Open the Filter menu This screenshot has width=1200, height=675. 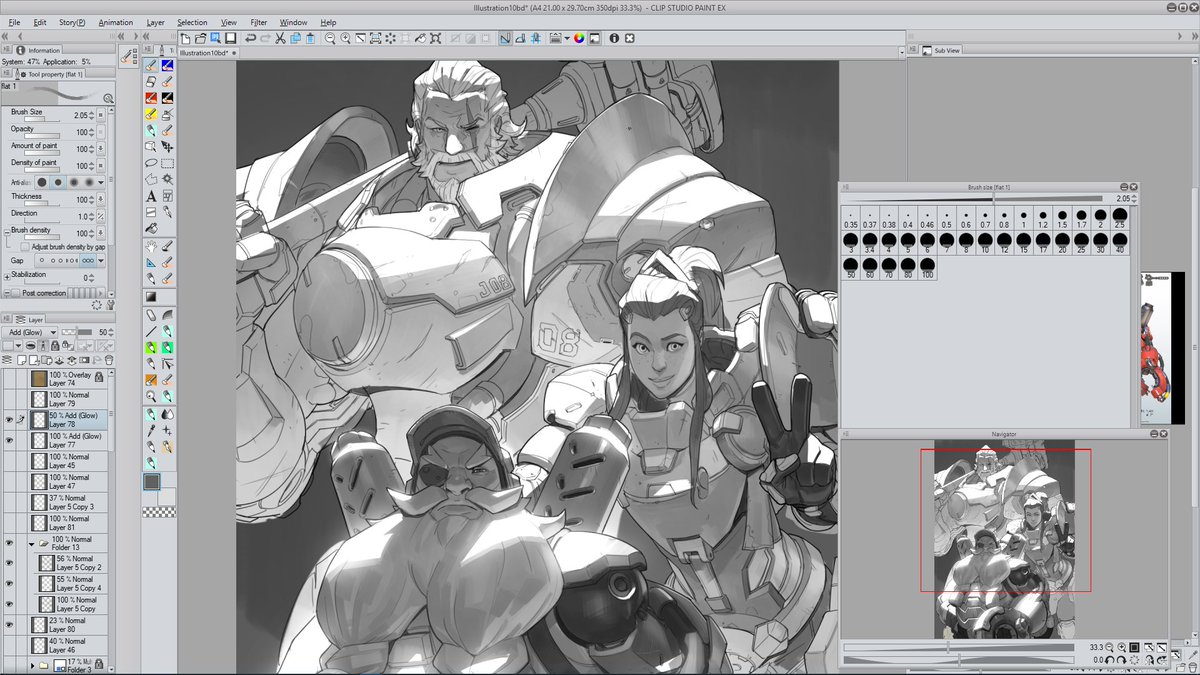pos(258,22)
